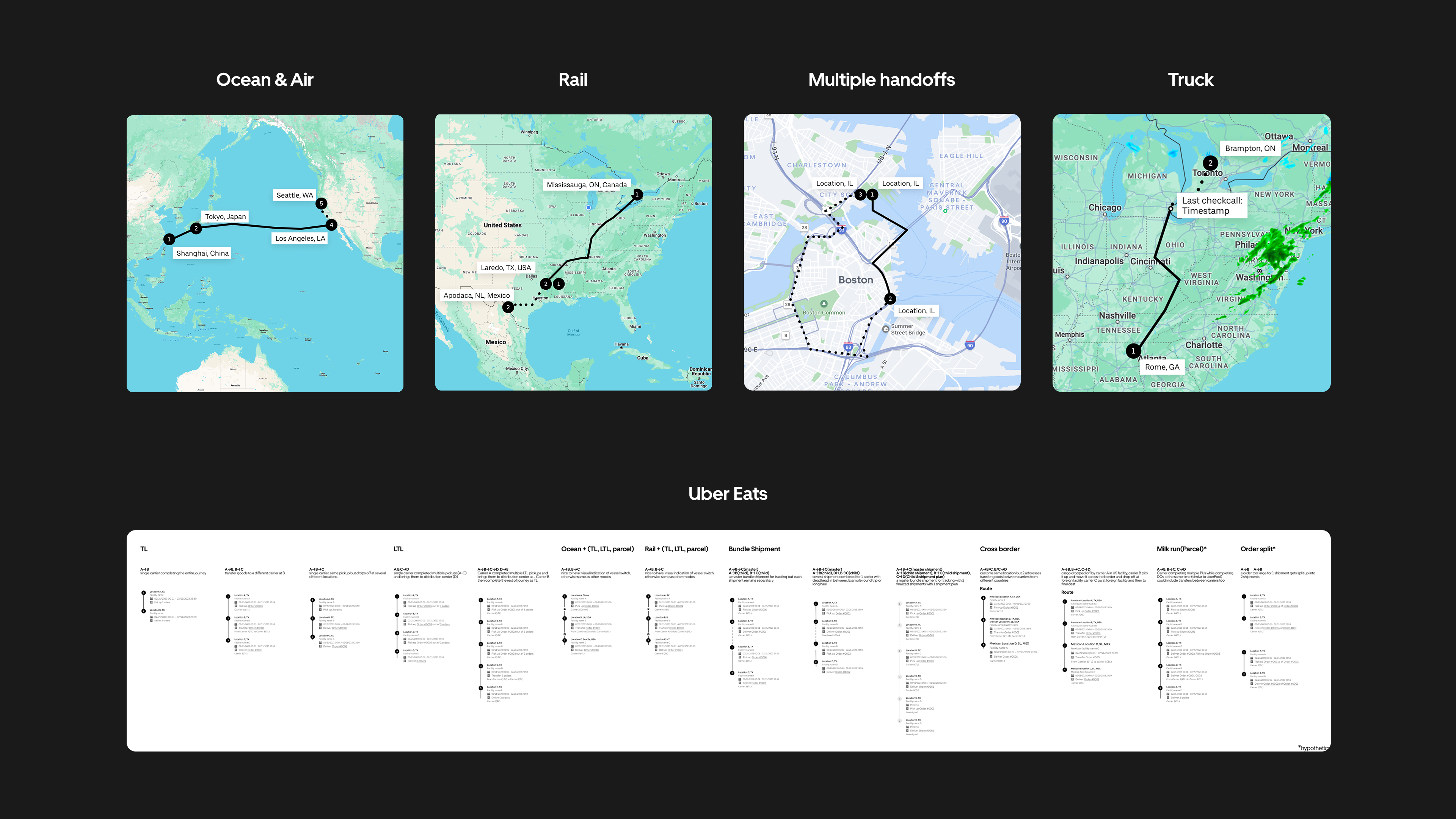Select the "Rail" heading above the map

(x=573, y=80)
